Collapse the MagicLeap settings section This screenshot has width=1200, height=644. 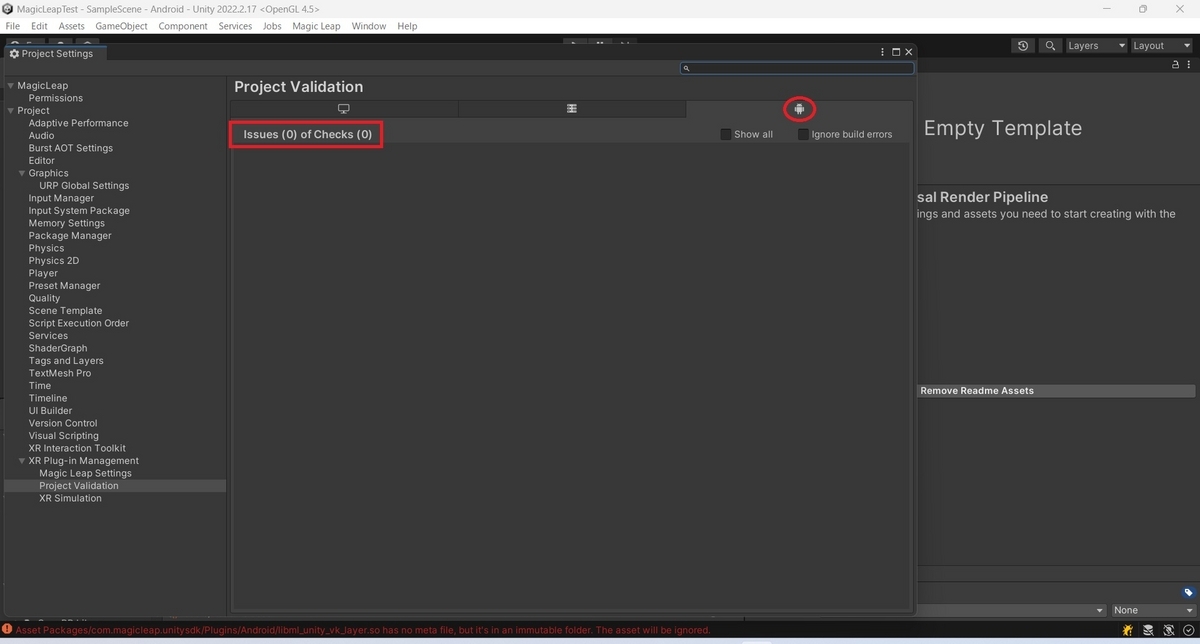tap(11, 86)
